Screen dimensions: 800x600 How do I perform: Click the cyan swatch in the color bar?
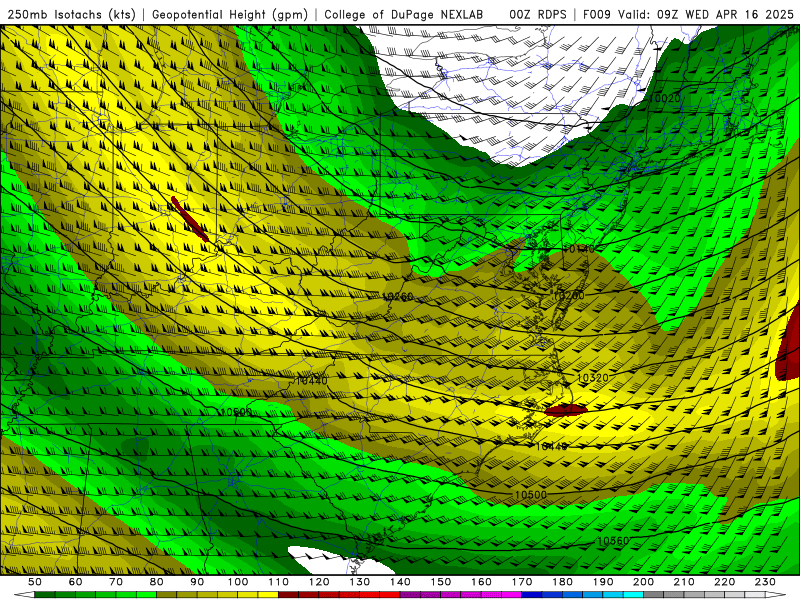633,594
